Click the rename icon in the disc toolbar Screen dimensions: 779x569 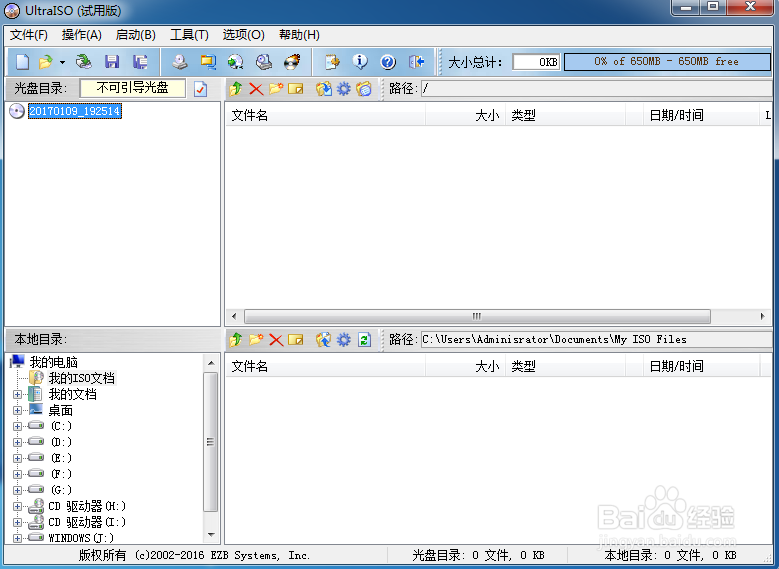[x=296, y=89]
